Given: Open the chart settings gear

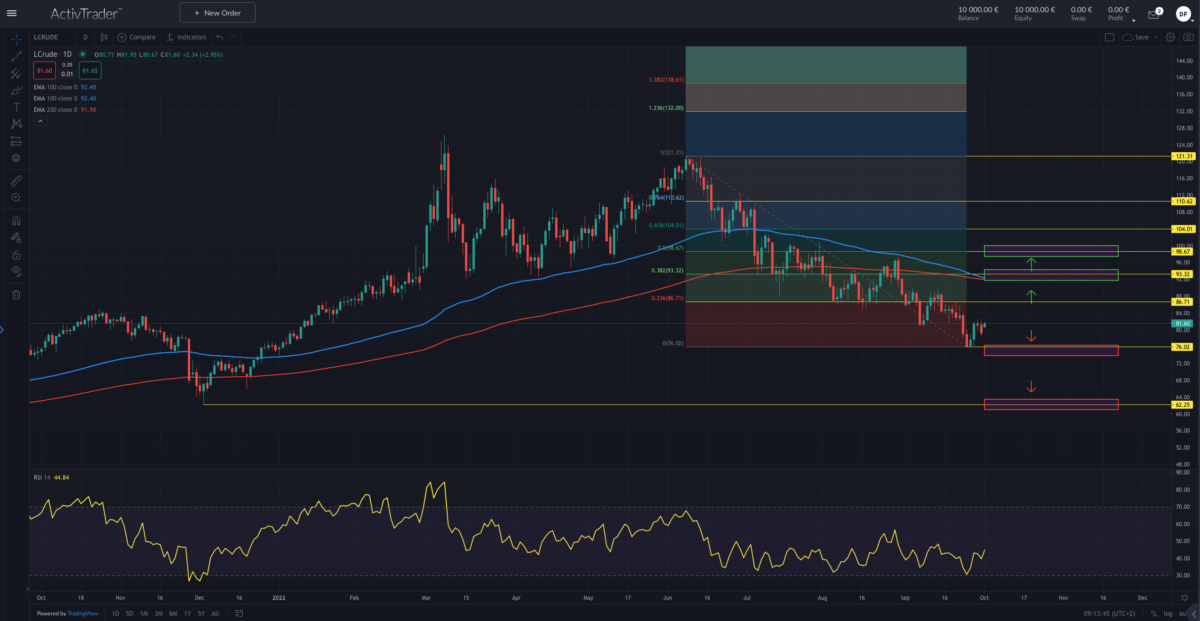Looking at the screenshot, I should 1170,37.
